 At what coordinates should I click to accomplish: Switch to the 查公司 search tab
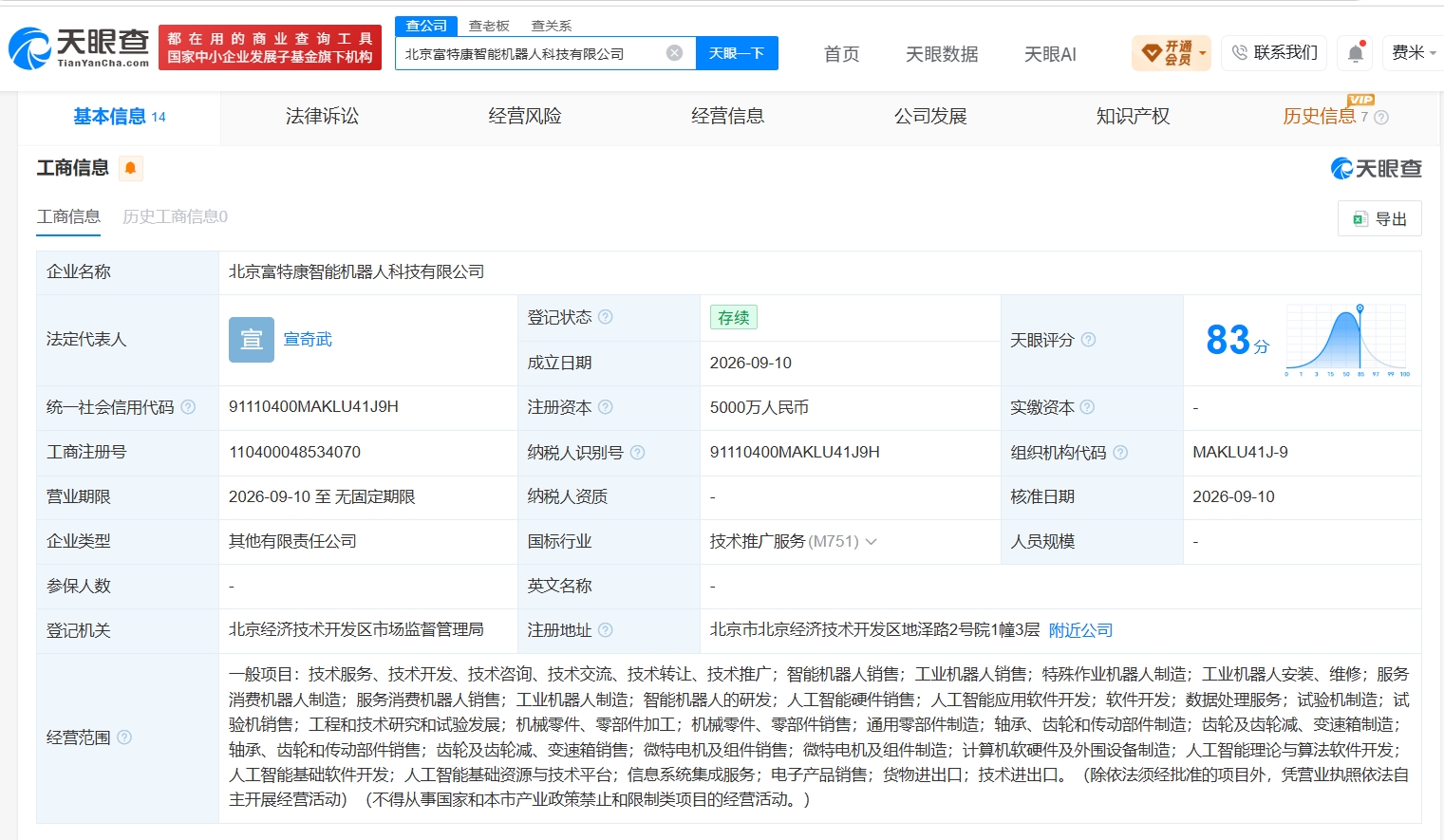(426, 26)
